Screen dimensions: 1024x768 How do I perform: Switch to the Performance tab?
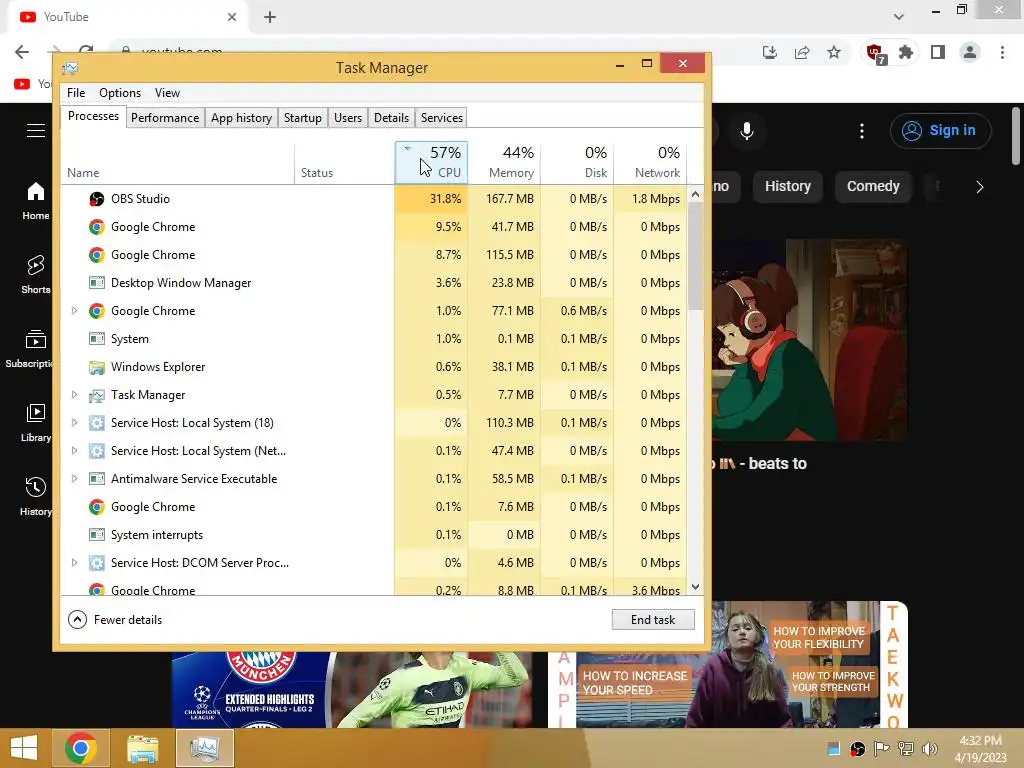coord(165,118)
